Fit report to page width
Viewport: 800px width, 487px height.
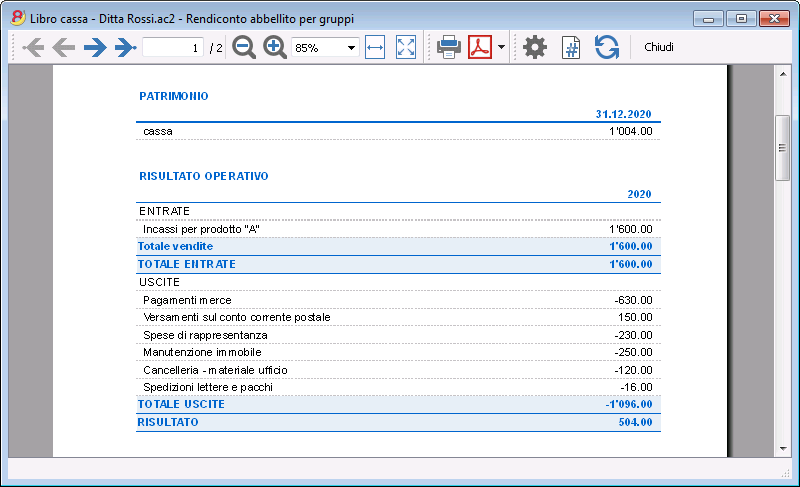(x=375, y=47)
